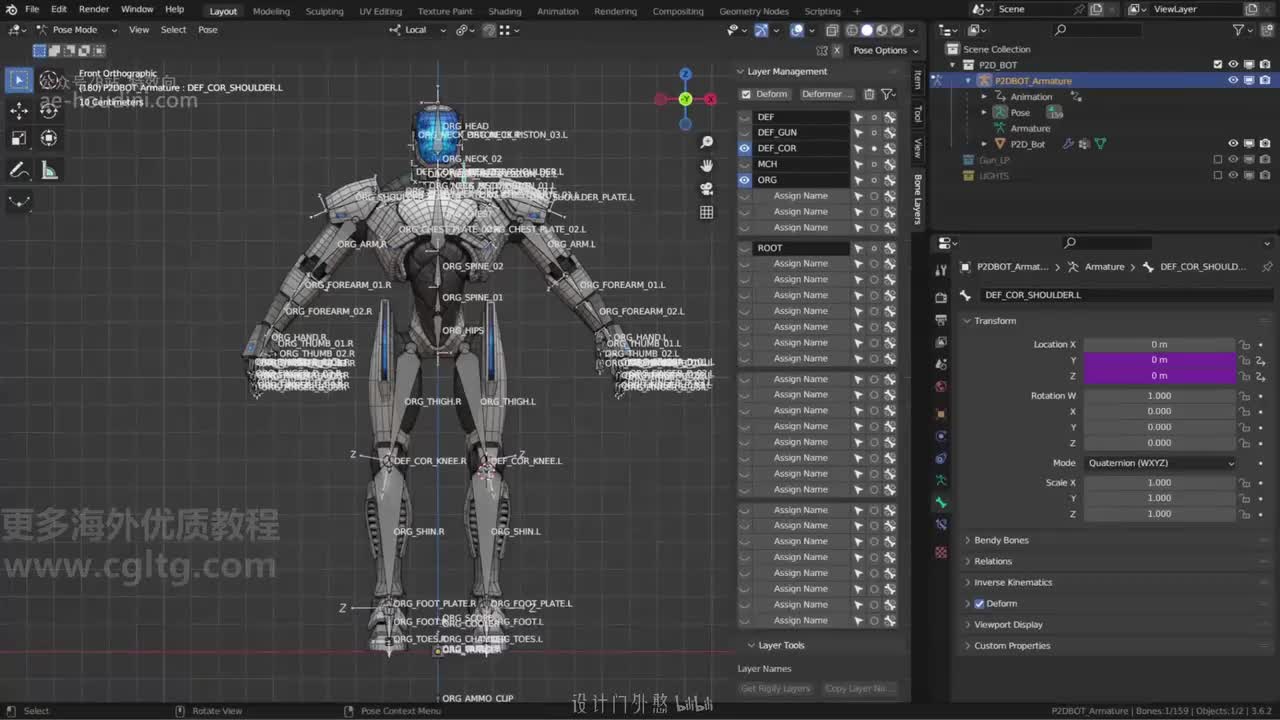Open the Render menu
The width and height of the screenshot is (1280, 720).
pyautogui.click(x=94, y=9)
